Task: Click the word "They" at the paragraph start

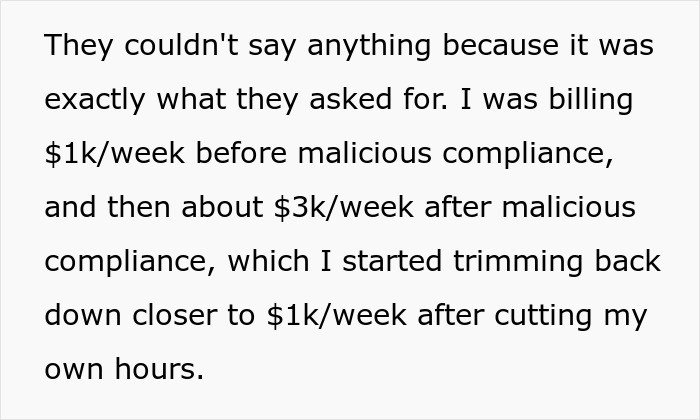Action: pos(78,46)
